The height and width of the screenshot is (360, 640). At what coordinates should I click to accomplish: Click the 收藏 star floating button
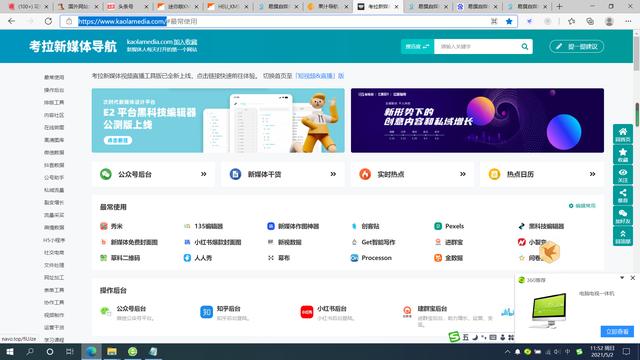pyautogui.click(x=623, y=155)
